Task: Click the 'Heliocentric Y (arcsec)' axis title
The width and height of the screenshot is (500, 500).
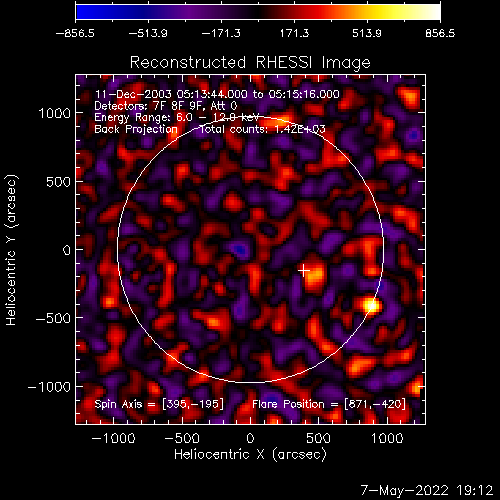Action: pos(11,250)
